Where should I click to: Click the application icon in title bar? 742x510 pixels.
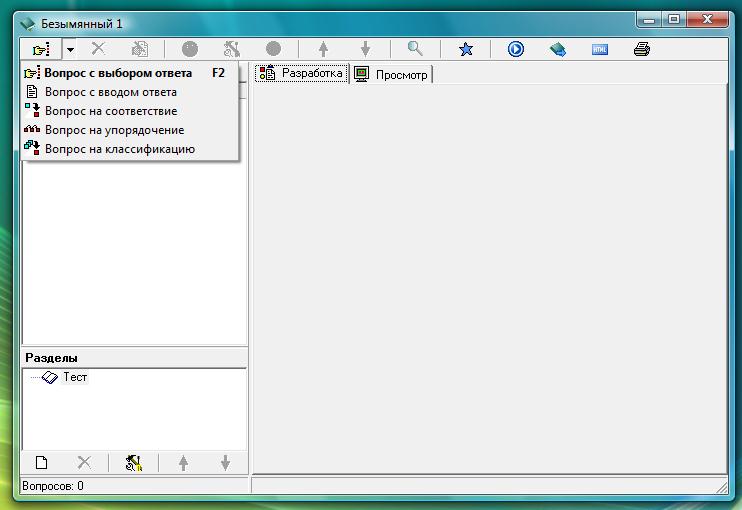[x=27, y=24]
